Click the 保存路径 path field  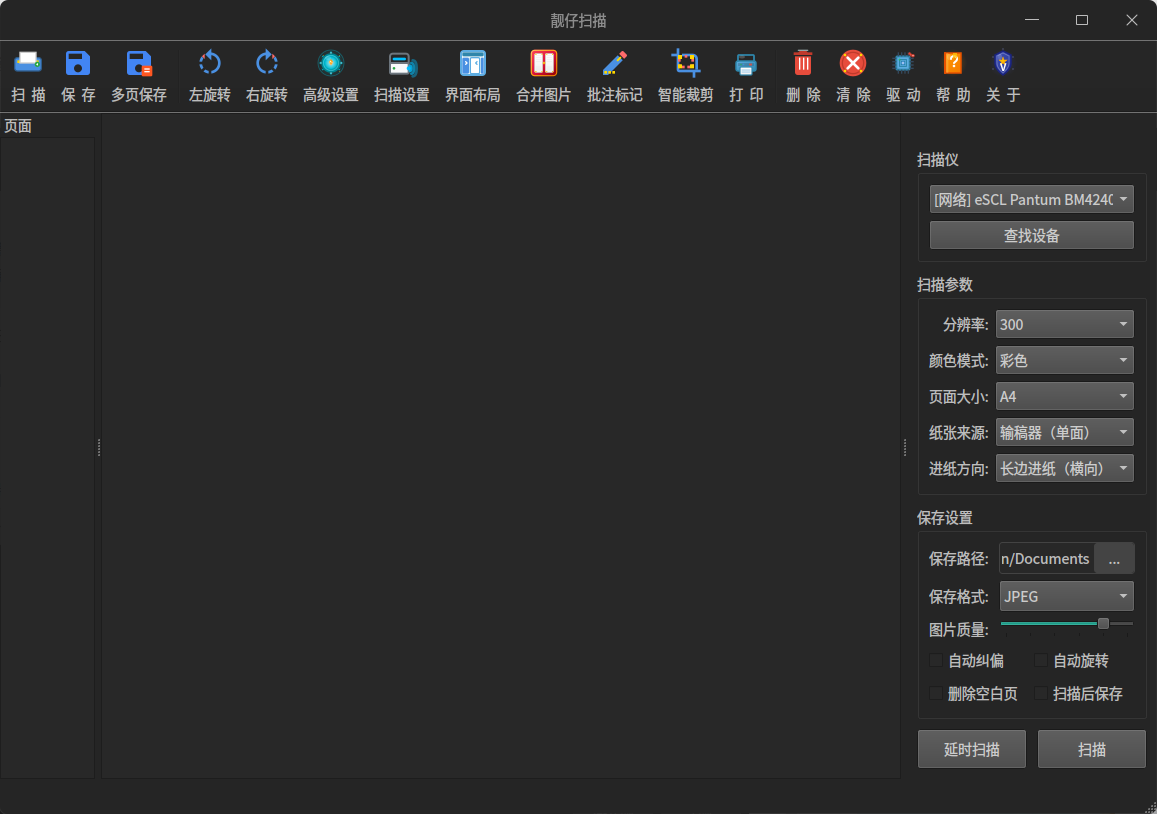pos(1046,559)
